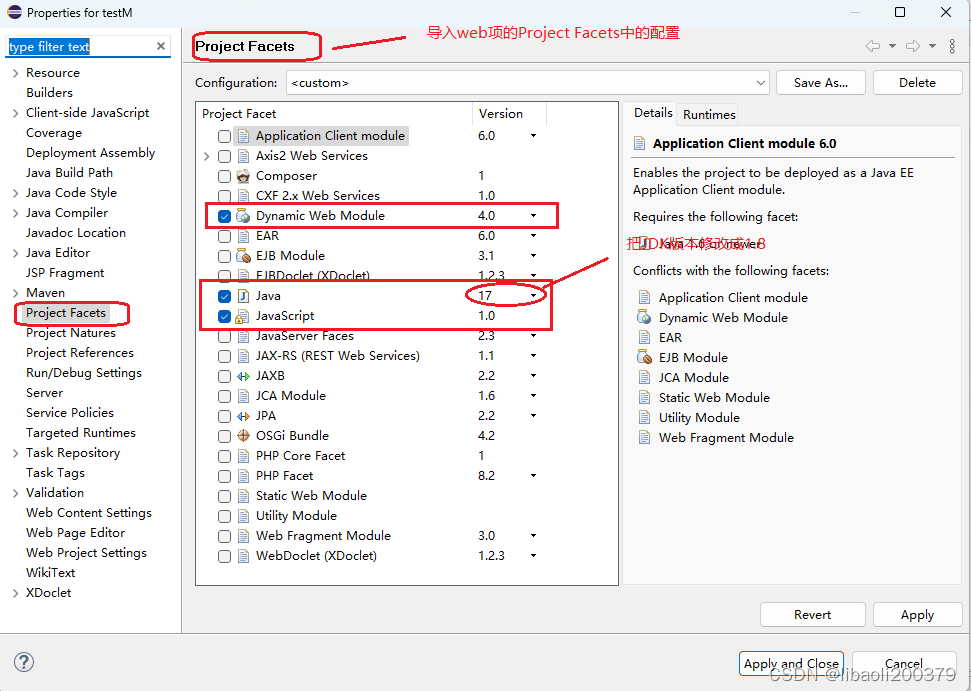
Task: Open the Java version 17 dropdown
Action: 533,295
